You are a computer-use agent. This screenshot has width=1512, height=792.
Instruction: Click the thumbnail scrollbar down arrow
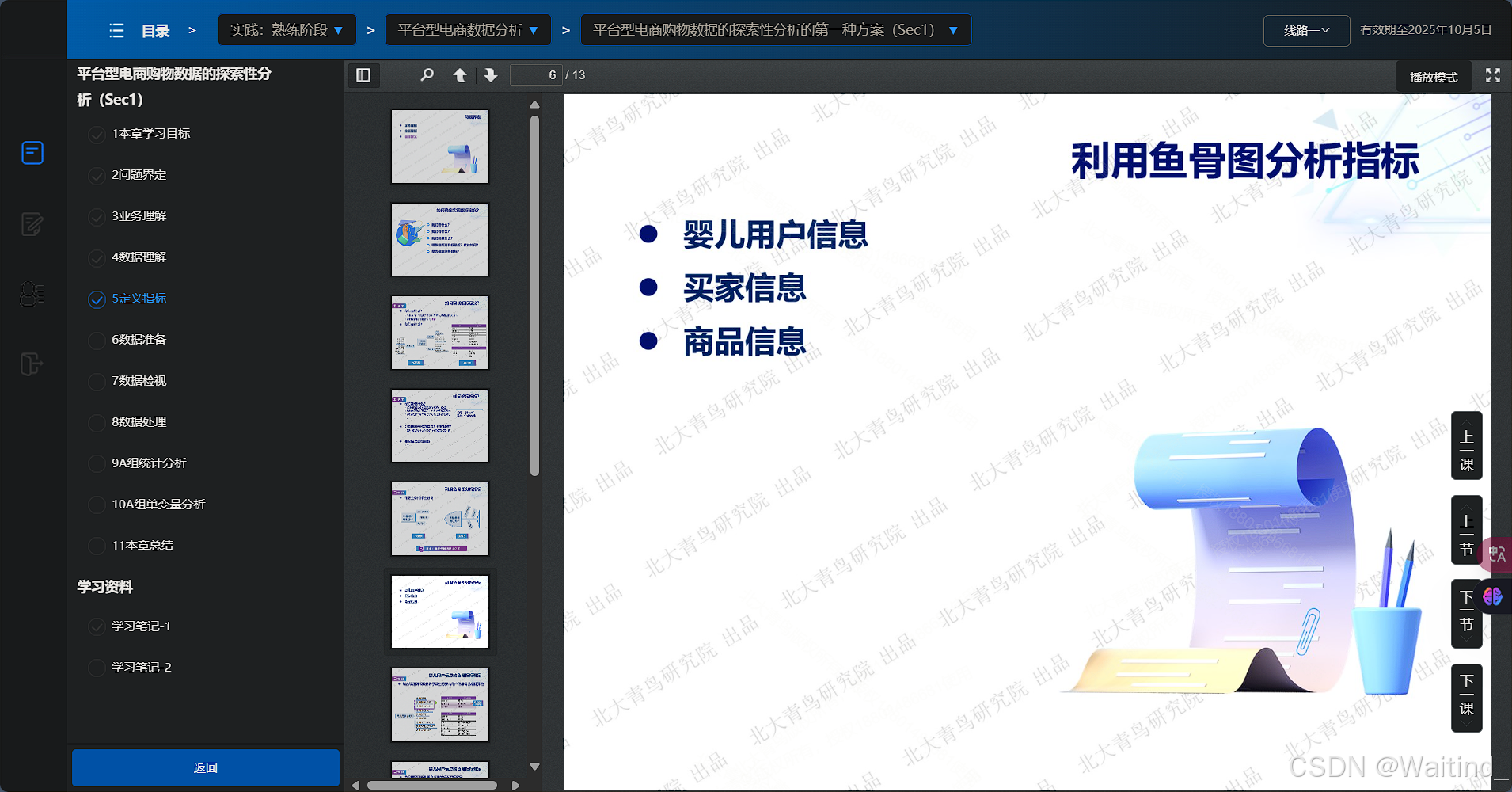534,767
